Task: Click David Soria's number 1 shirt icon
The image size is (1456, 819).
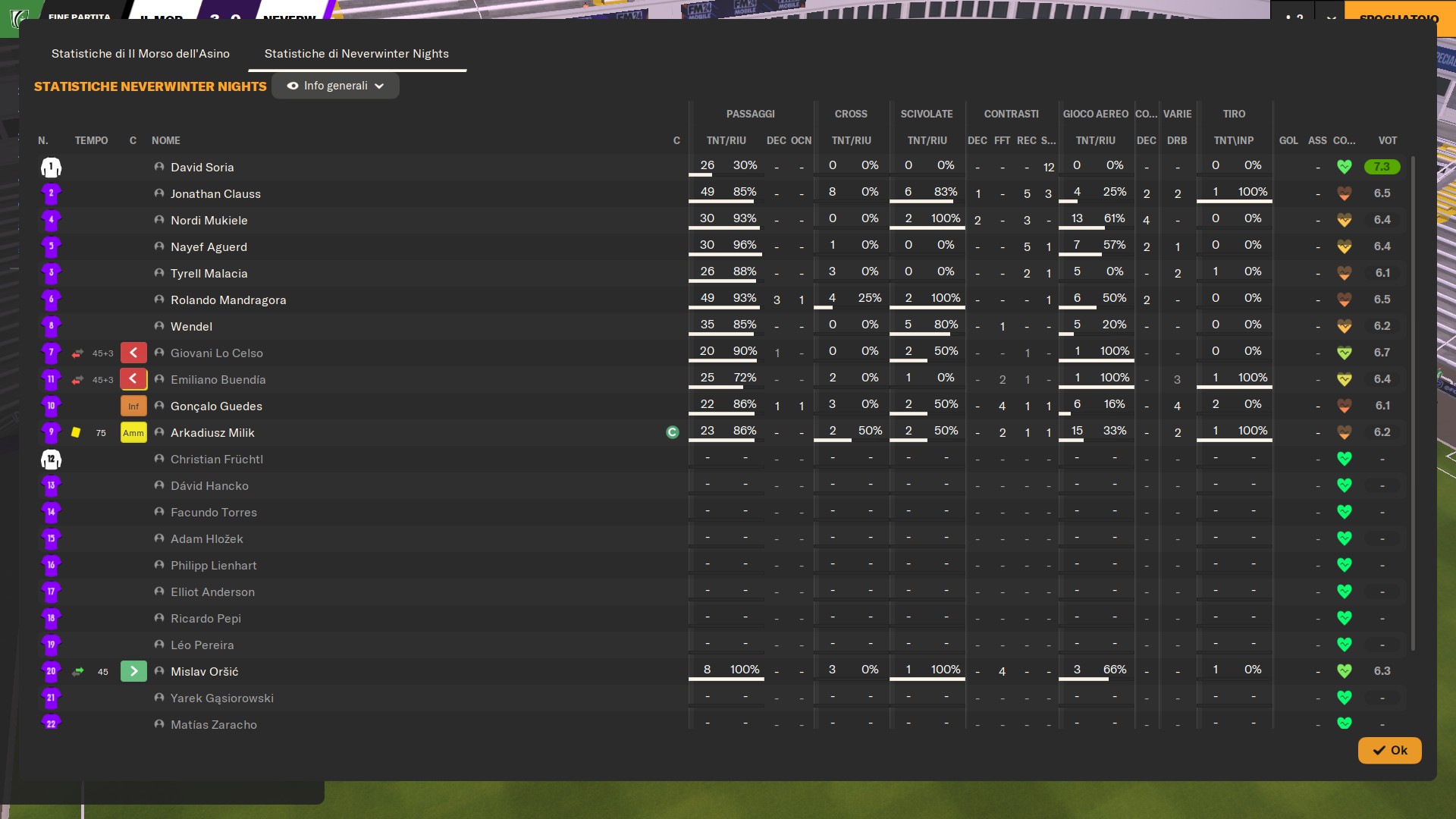Action: [51, 167]
